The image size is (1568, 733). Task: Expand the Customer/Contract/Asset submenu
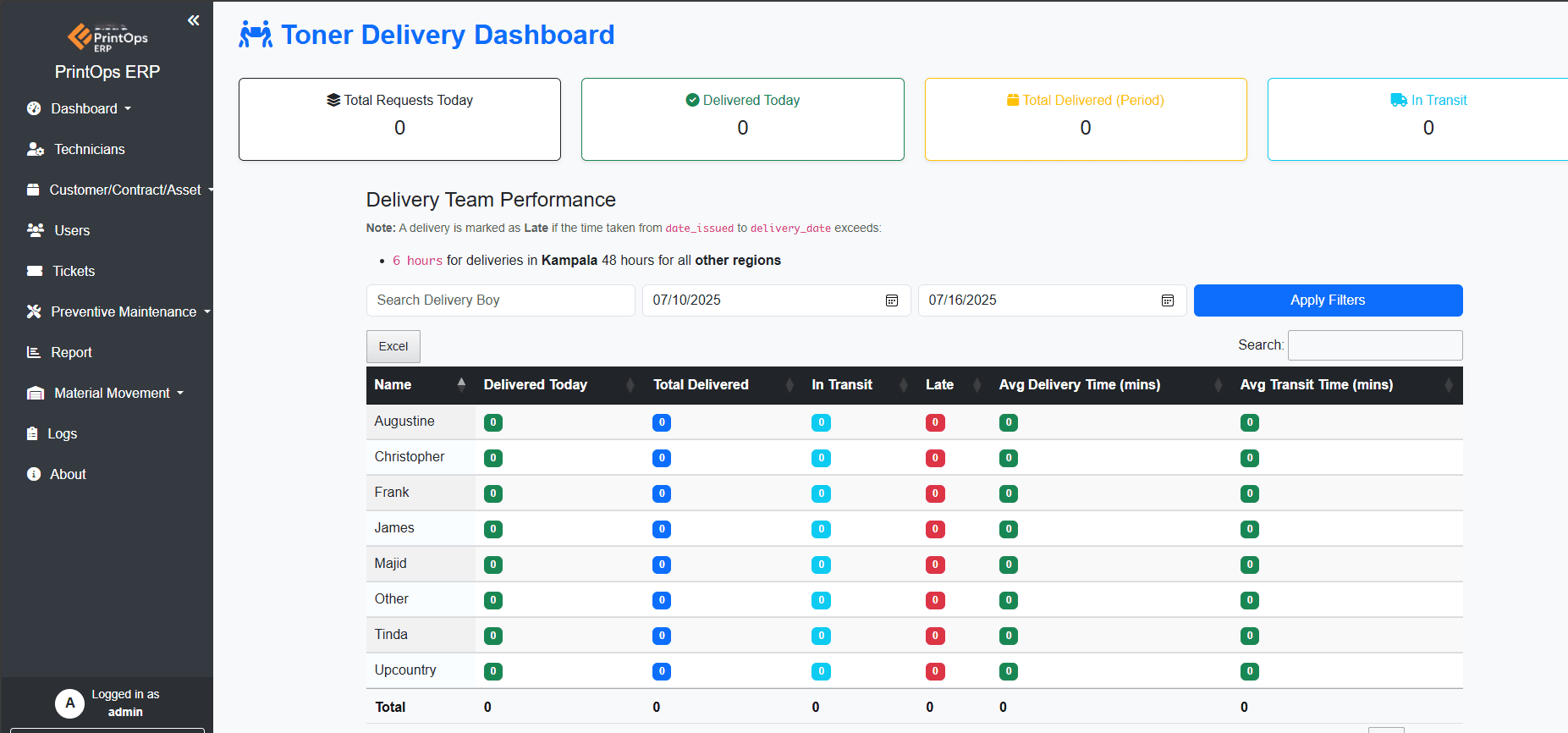211,190
